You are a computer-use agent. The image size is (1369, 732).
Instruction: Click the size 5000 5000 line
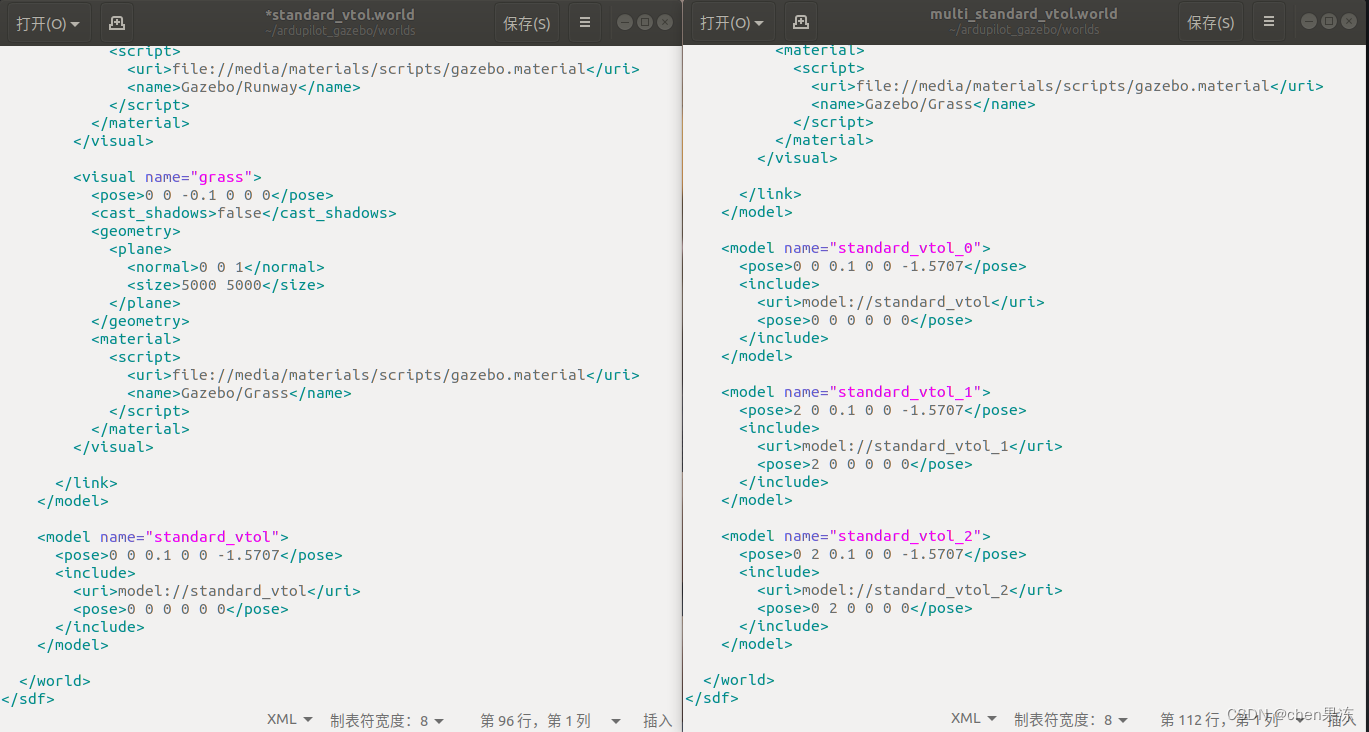tap(226, 285)
